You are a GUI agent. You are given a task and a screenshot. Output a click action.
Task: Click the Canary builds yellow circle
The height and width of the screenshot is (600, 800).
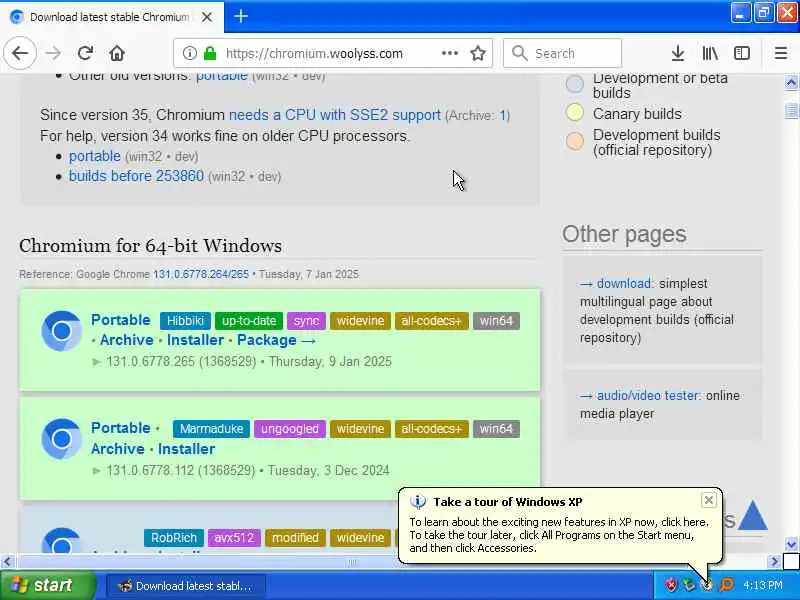point(575,112)
